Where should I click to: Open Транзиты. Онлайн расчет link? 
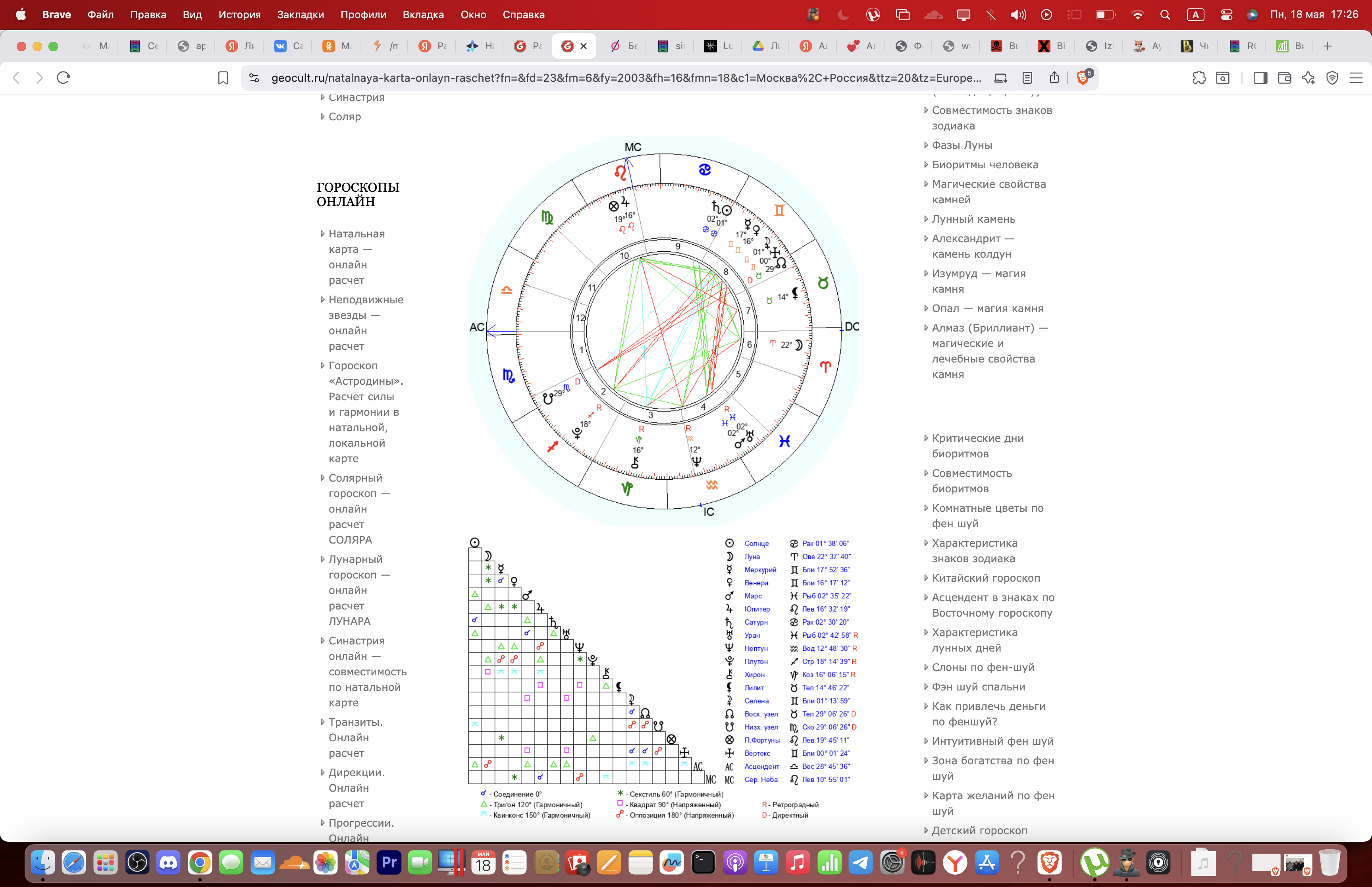click(355, 737)
